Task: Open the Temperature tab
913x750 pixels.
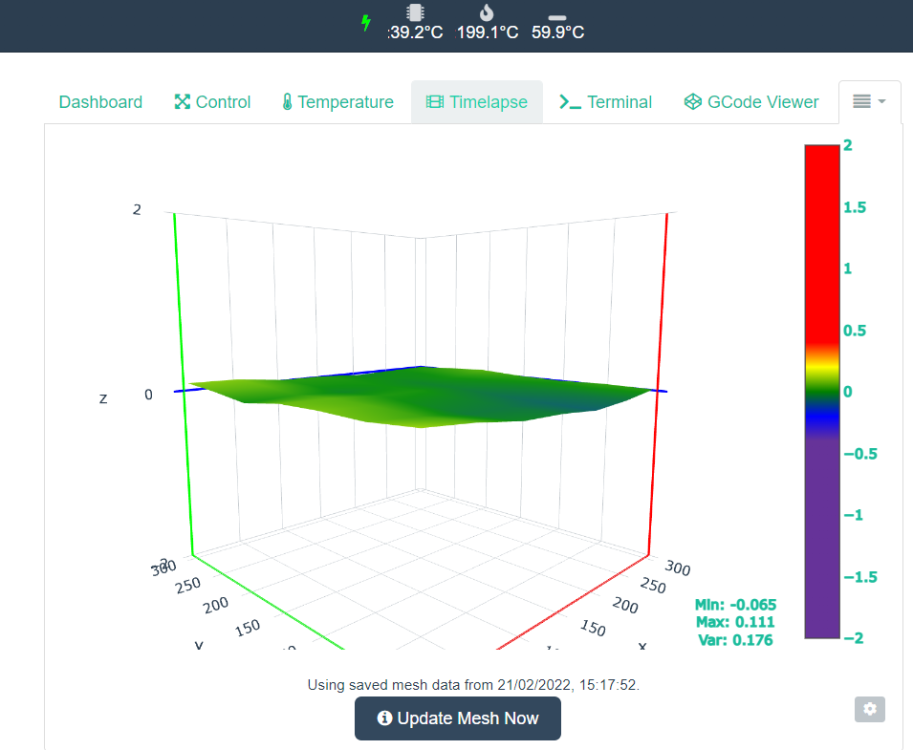Action: coord(338,102)
